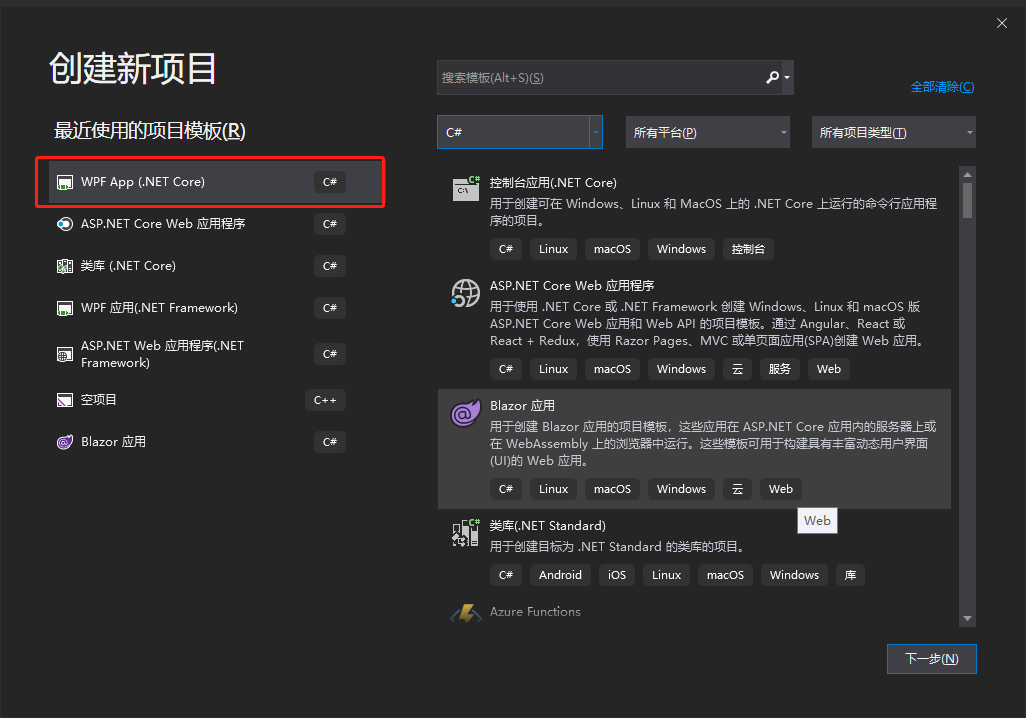Click the WPF App (.NET Core) template icon
Viewport: 1026px width, 718px height.
pyautogui.click(x=65, y=182)
